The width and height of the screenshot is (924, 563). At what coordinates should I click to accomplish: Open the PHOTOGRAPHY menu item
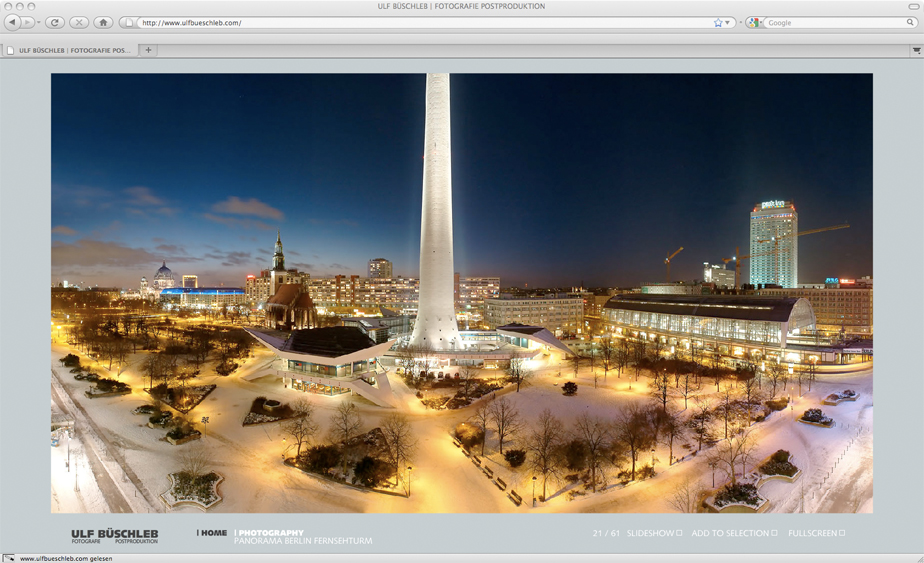[270, 533]
